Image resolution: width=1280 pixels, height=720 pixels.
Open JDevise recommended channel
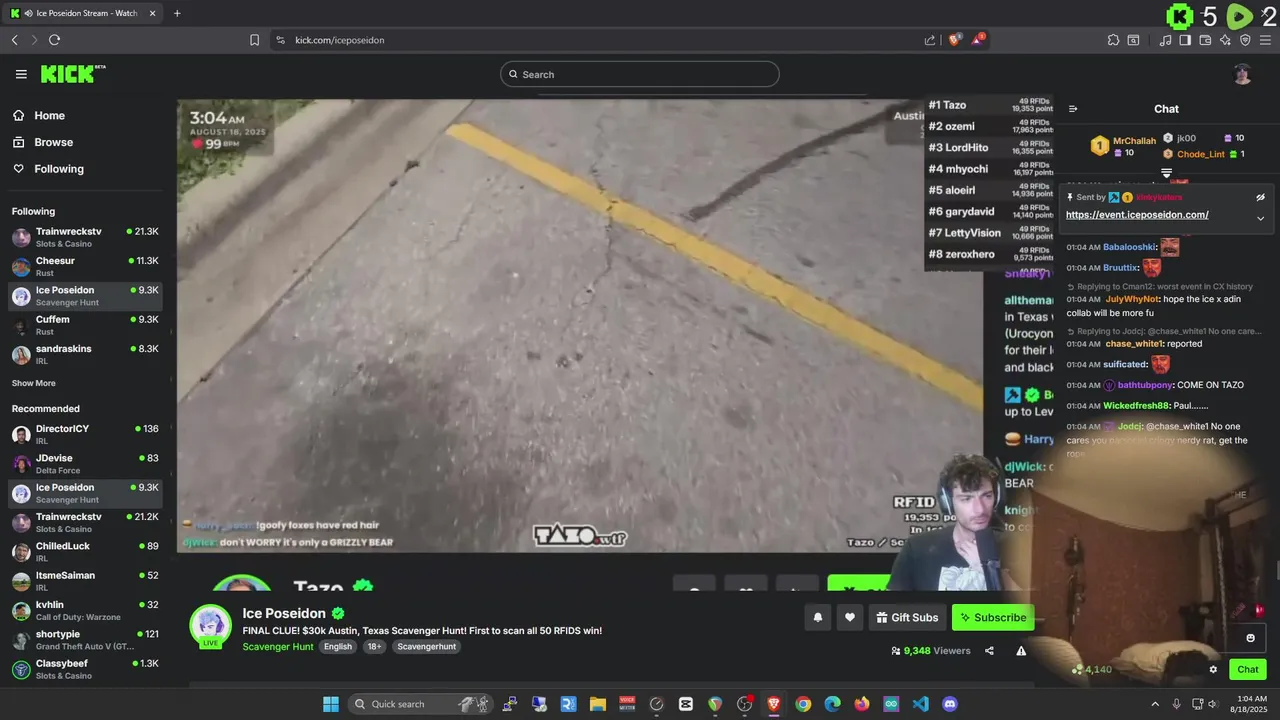(85, 463)
